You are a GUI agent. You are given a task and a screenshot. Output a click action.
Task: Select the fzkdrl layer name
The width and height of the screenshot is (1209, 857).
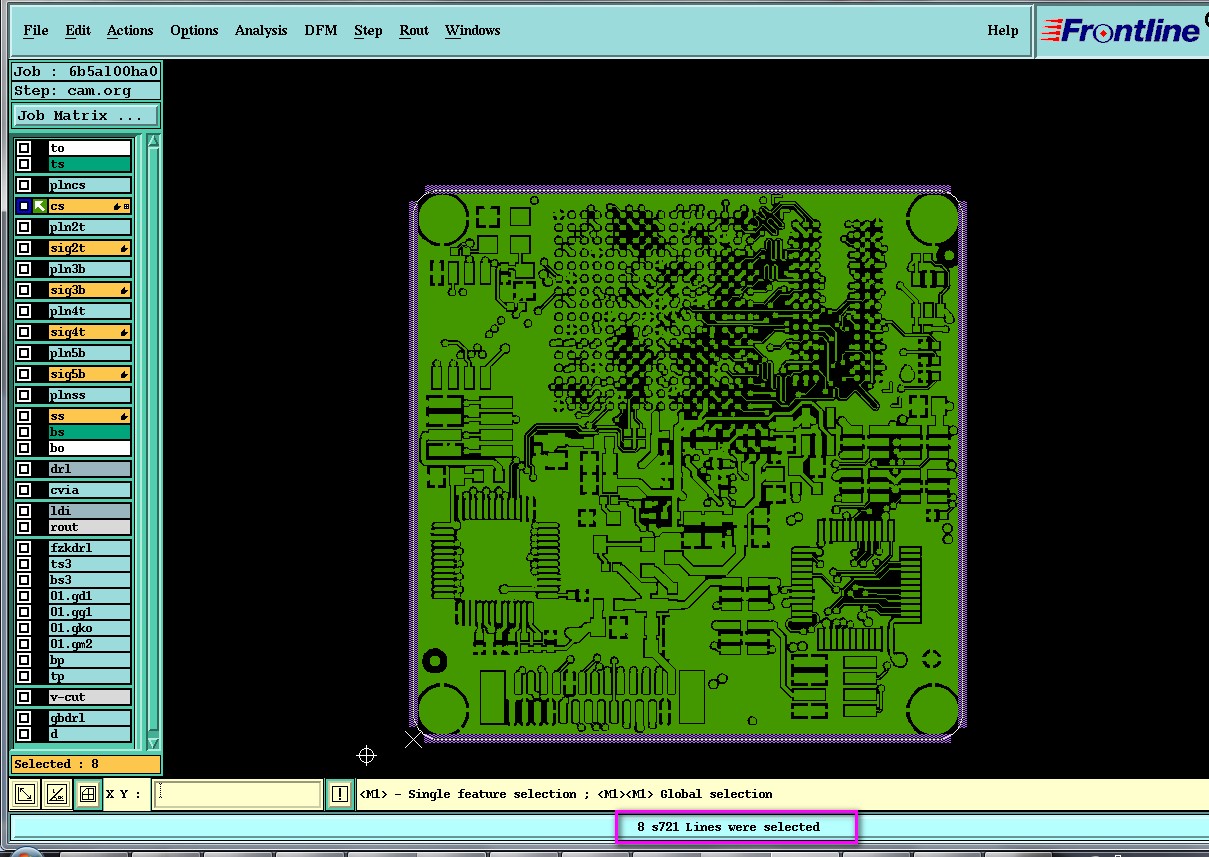coord(90,548)
